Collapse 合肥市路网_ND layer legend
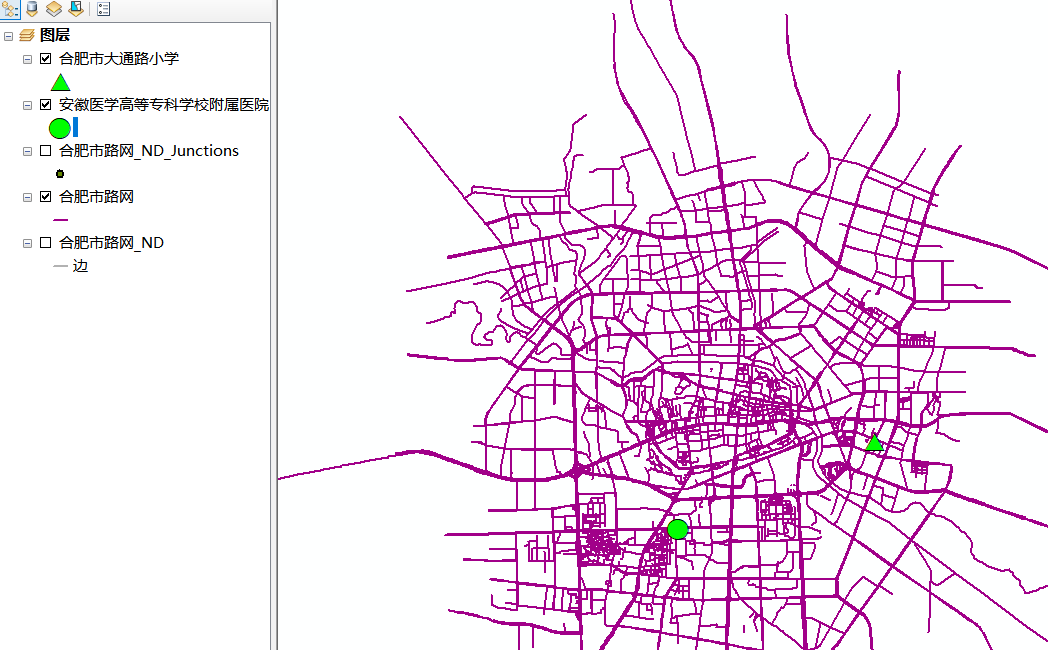Screen dimensions: 1048x650 [x=27, y=244]
